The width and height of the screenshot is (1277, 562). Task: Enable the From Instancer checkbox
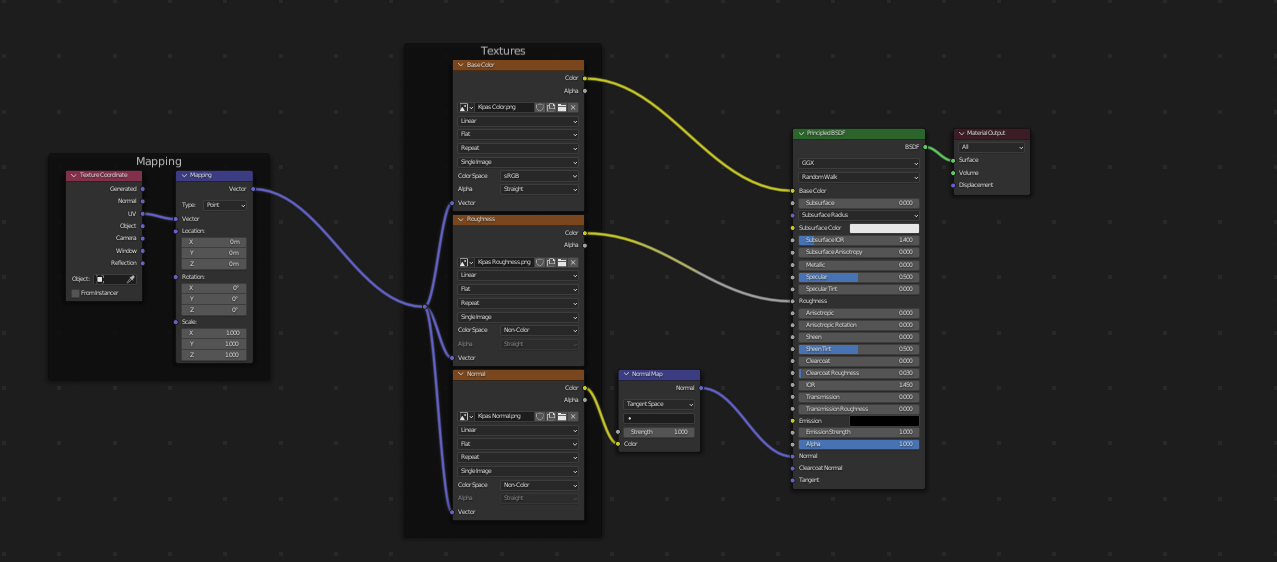(75, 293)
